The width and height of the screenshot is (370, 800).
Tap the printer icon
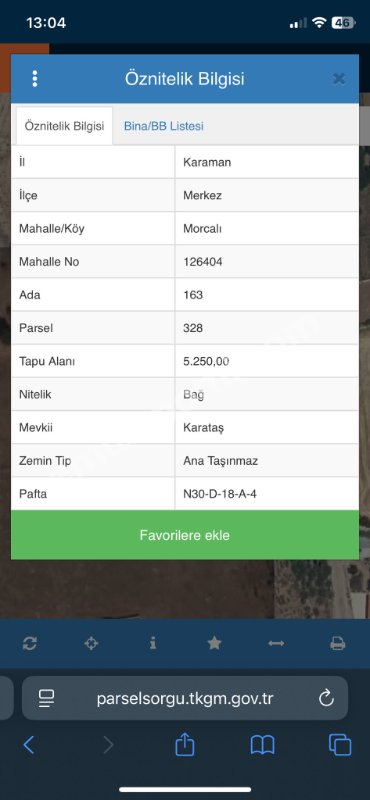[x=338, y=643]
